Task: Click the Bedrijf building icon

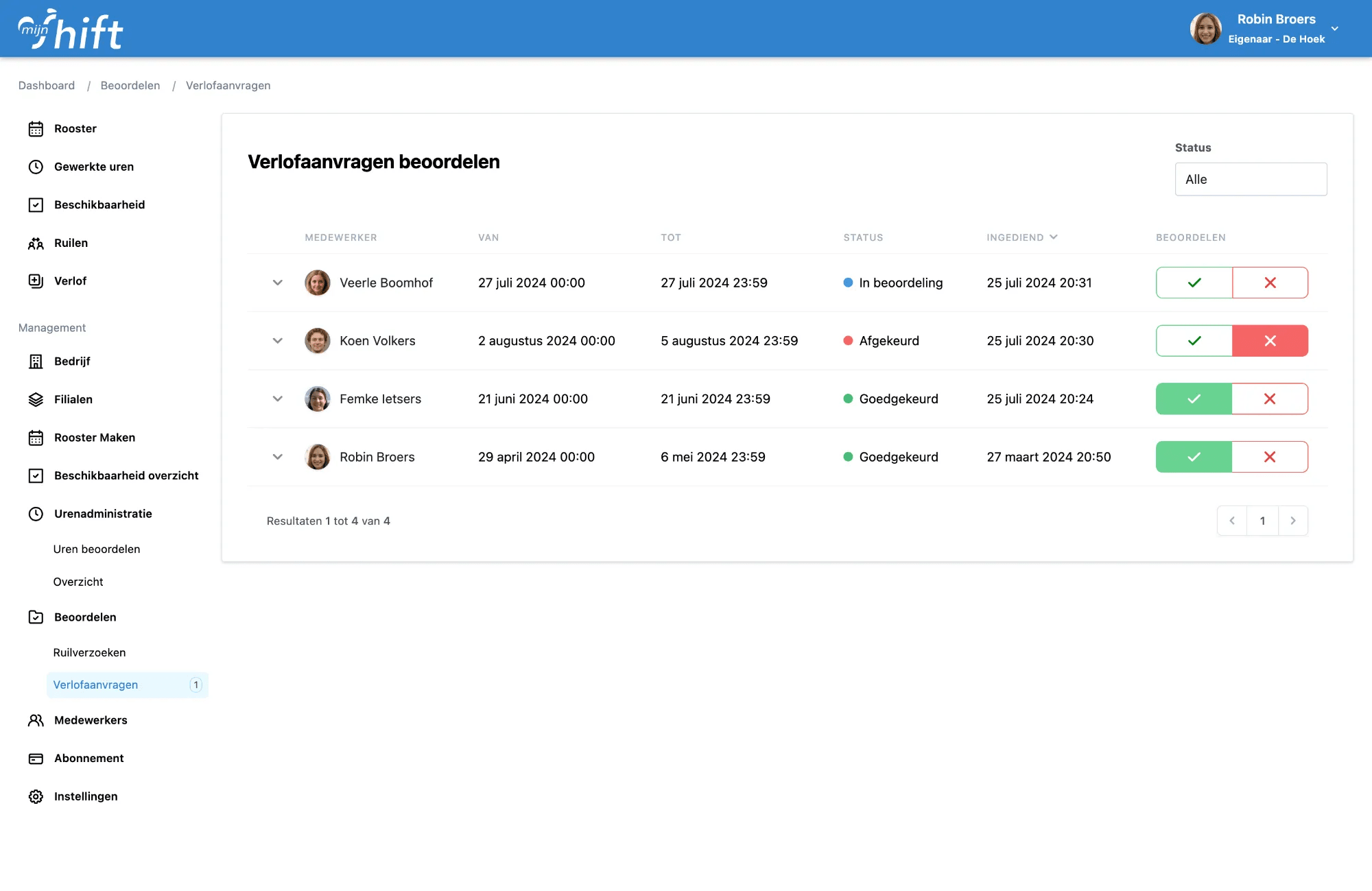Action: coord(36,361)
